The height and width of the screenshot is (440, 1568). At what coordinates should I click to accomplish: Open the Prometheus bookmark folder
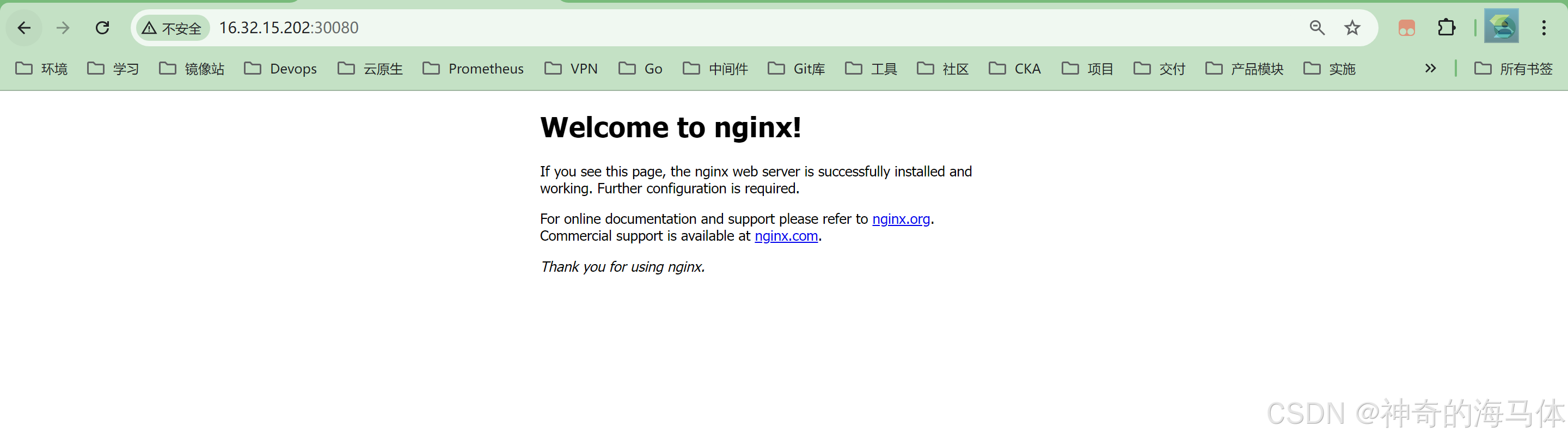[x=473, y=69]
